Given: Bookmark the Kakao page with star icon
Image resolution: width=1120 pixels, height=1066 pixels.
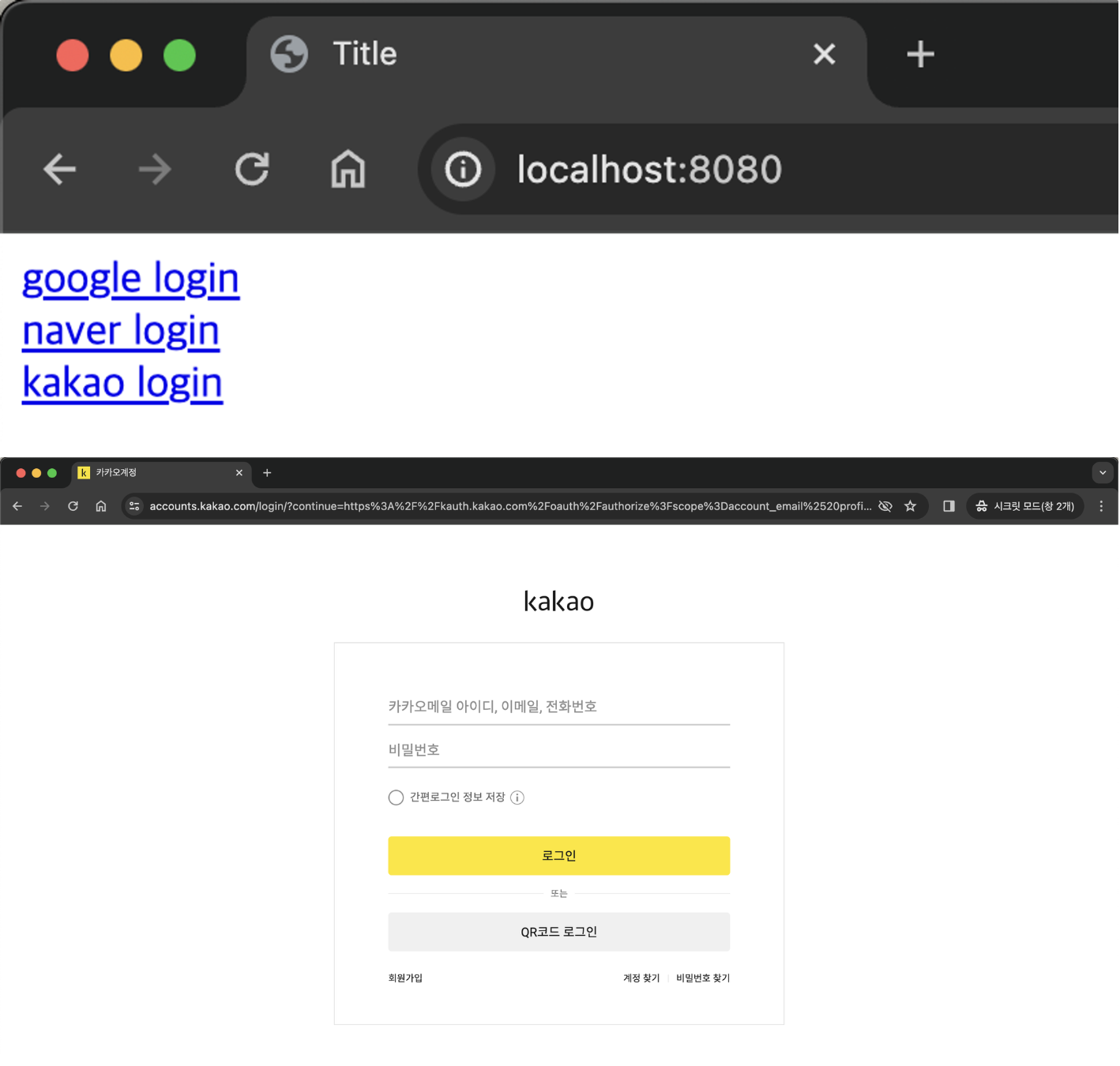Looking at the screenshot, I should pyautogui.click(x=910, y=506).
